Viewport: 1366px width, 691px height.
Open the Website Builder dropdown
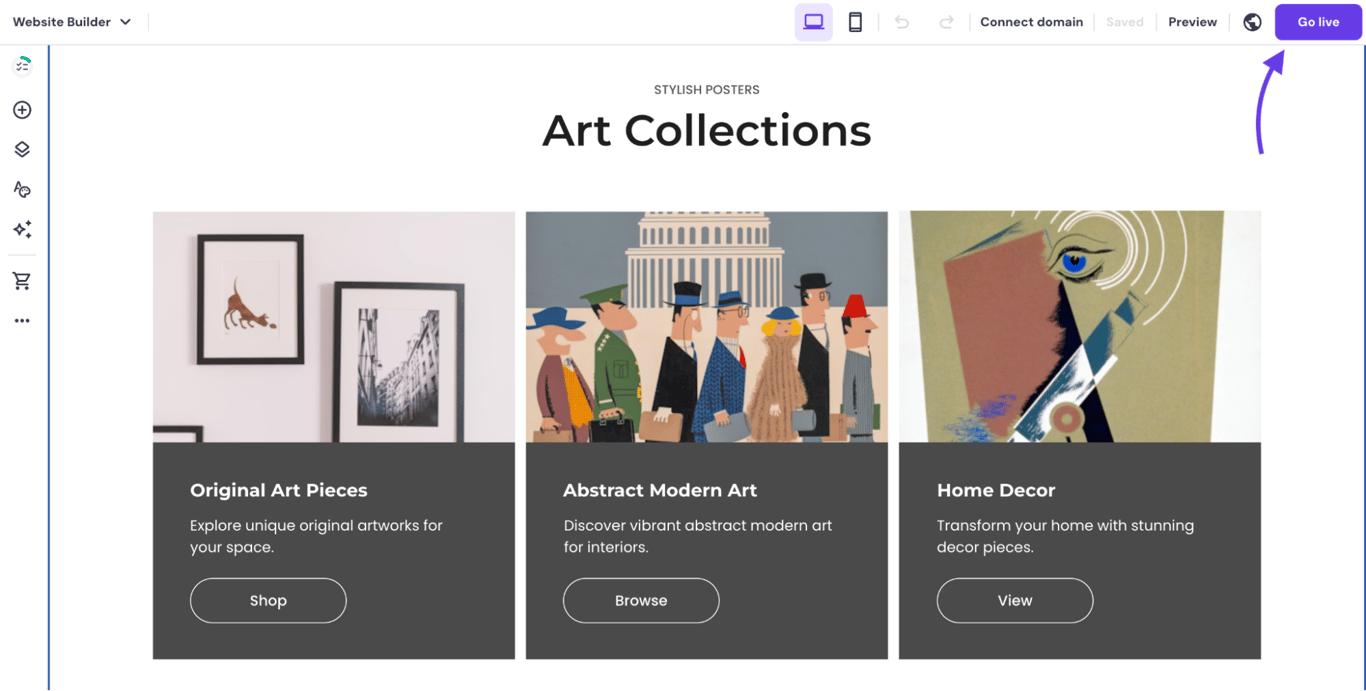(64, 20)
